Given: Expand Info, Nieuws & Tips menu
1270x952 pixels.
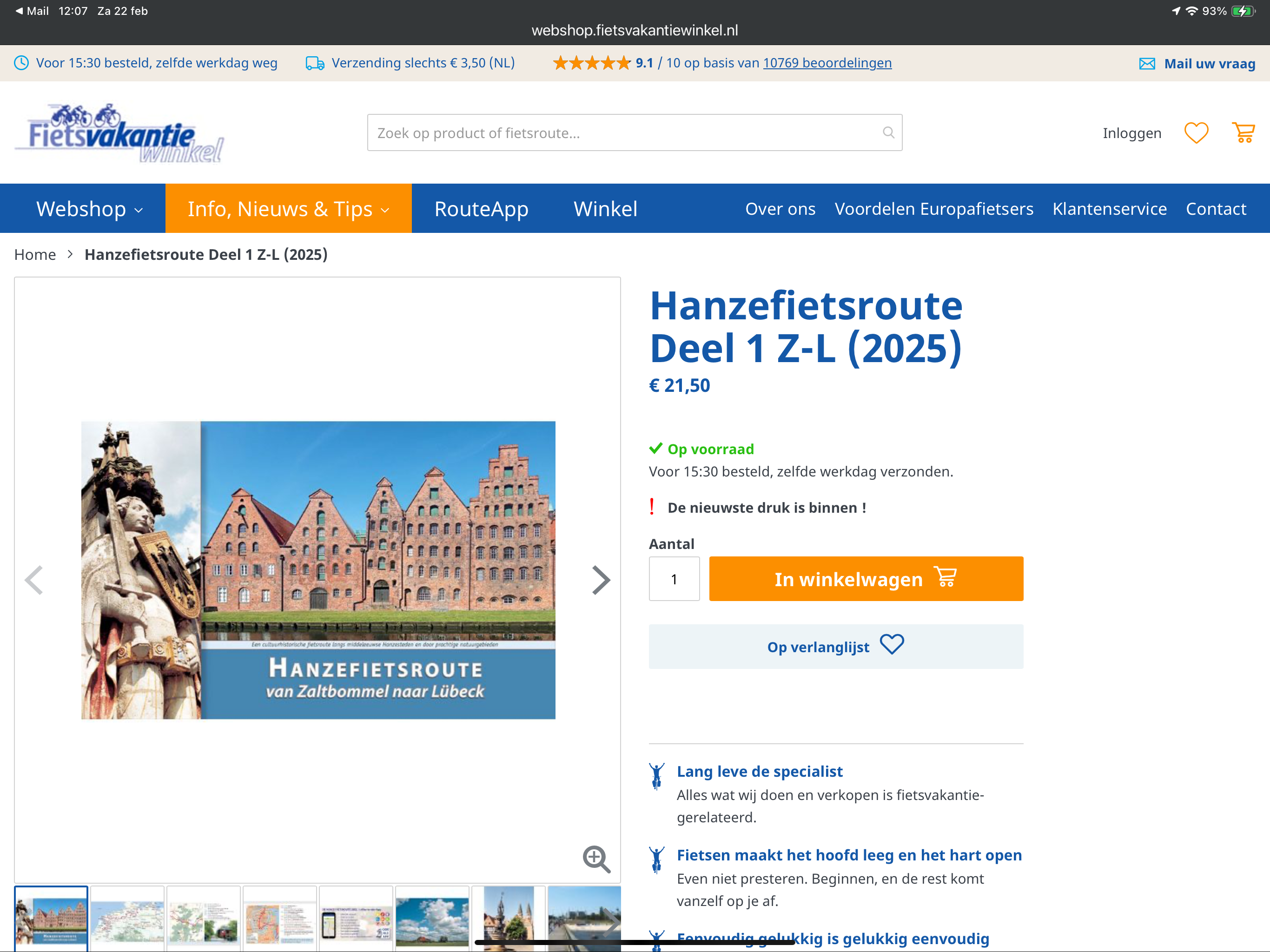Looking at the screenshot, I should 288,209.
